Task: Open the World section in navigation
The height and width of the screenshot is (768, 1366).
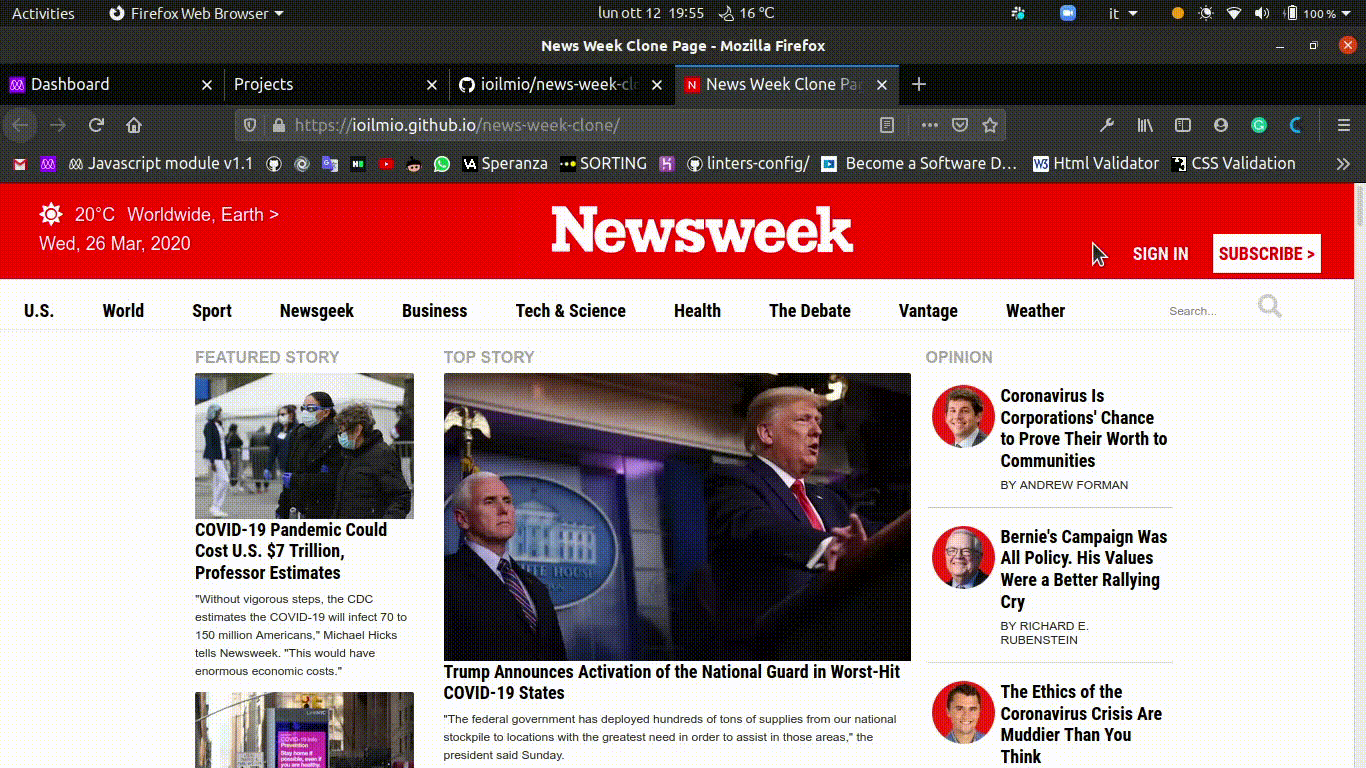Action: tap(123, 311)
